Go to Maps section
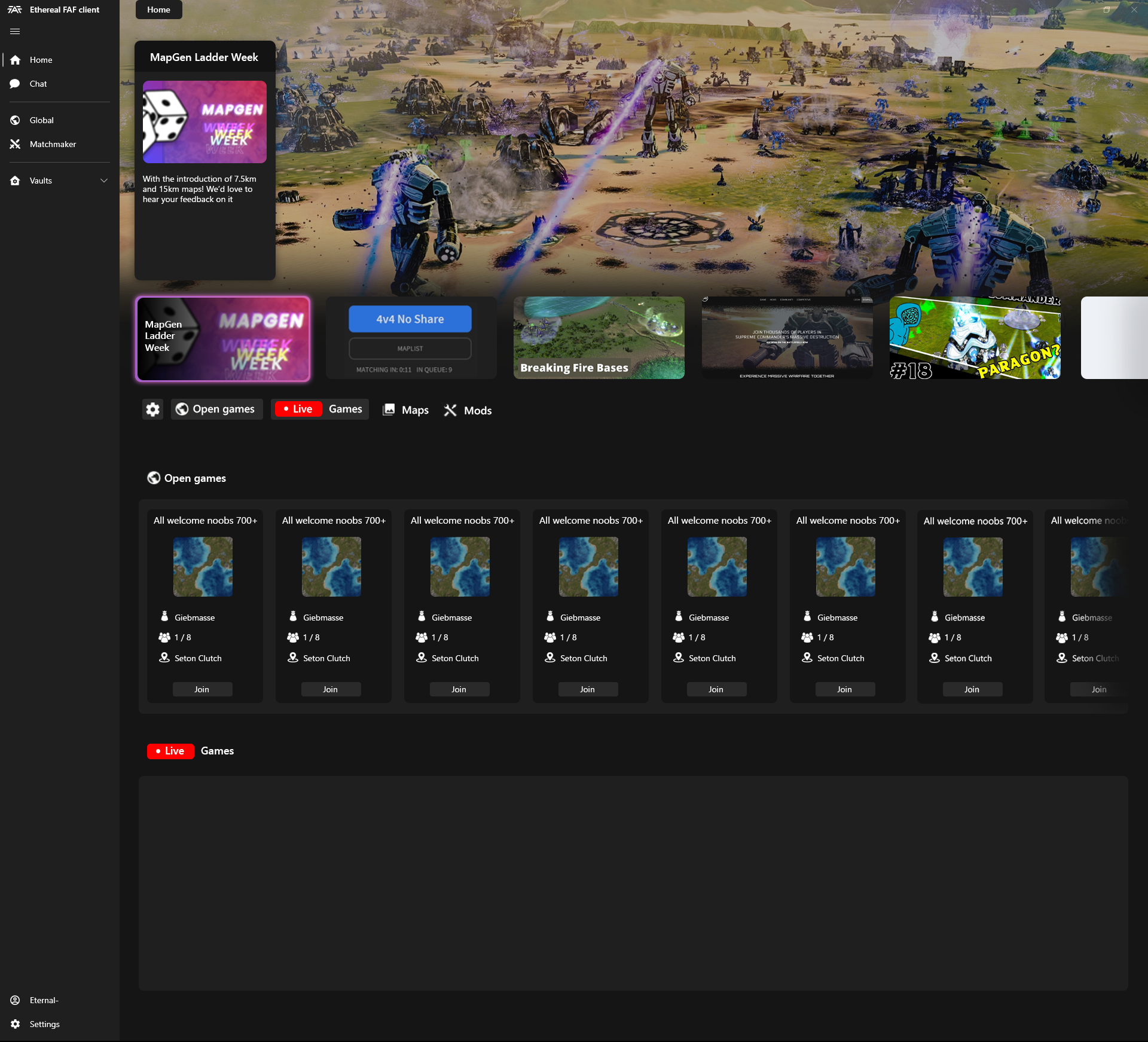The image size is (1148, 1042). coord(406,410)
